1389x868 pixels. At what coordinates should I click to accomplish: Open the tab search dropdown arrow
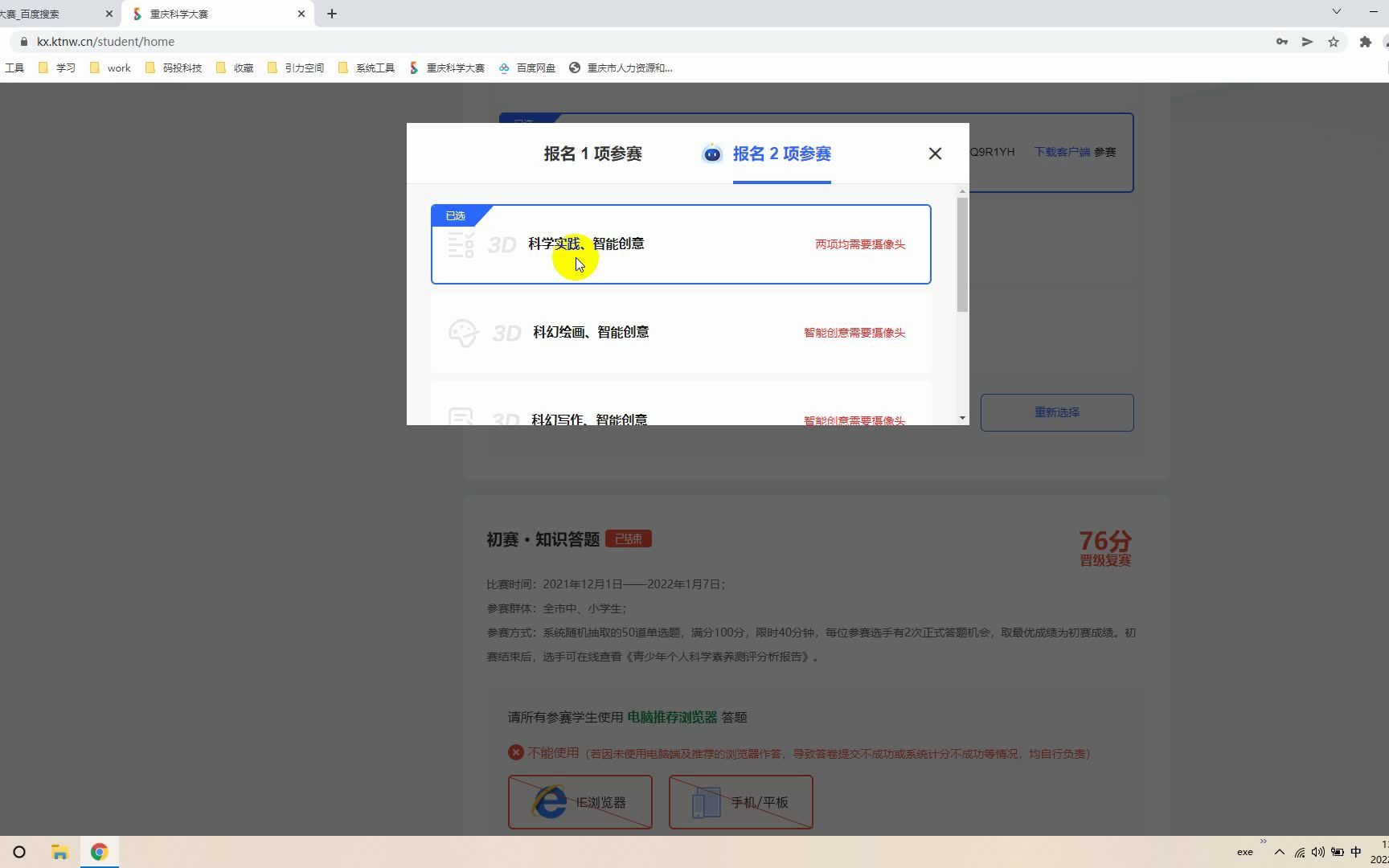tap(1337, 11)
